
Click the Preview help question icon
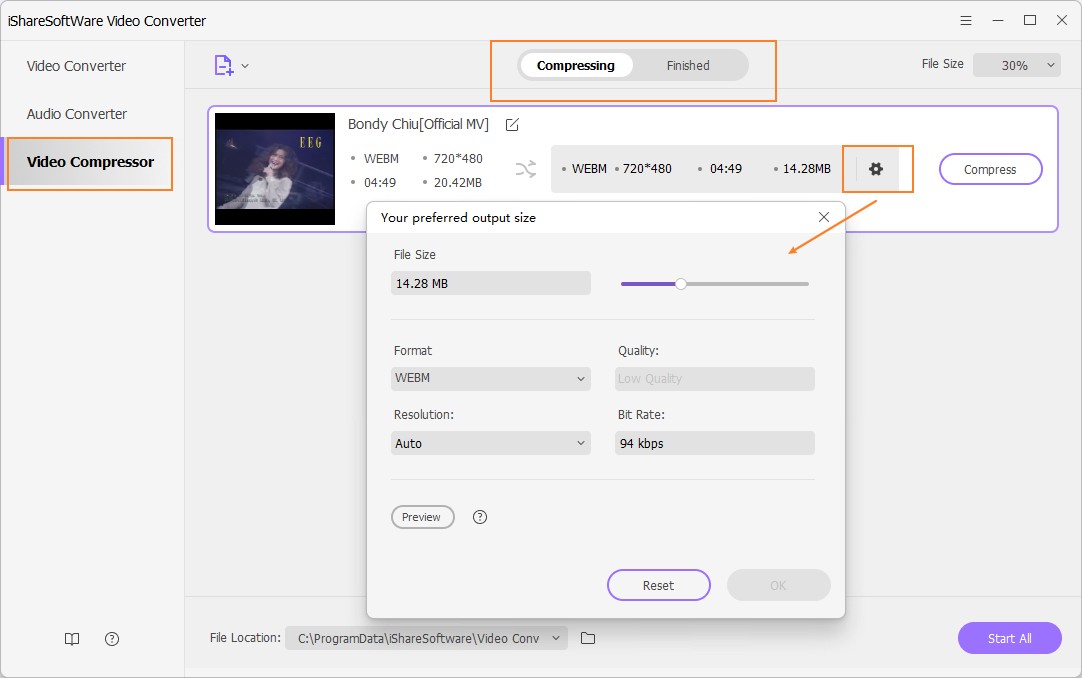[x=480, y=517]
